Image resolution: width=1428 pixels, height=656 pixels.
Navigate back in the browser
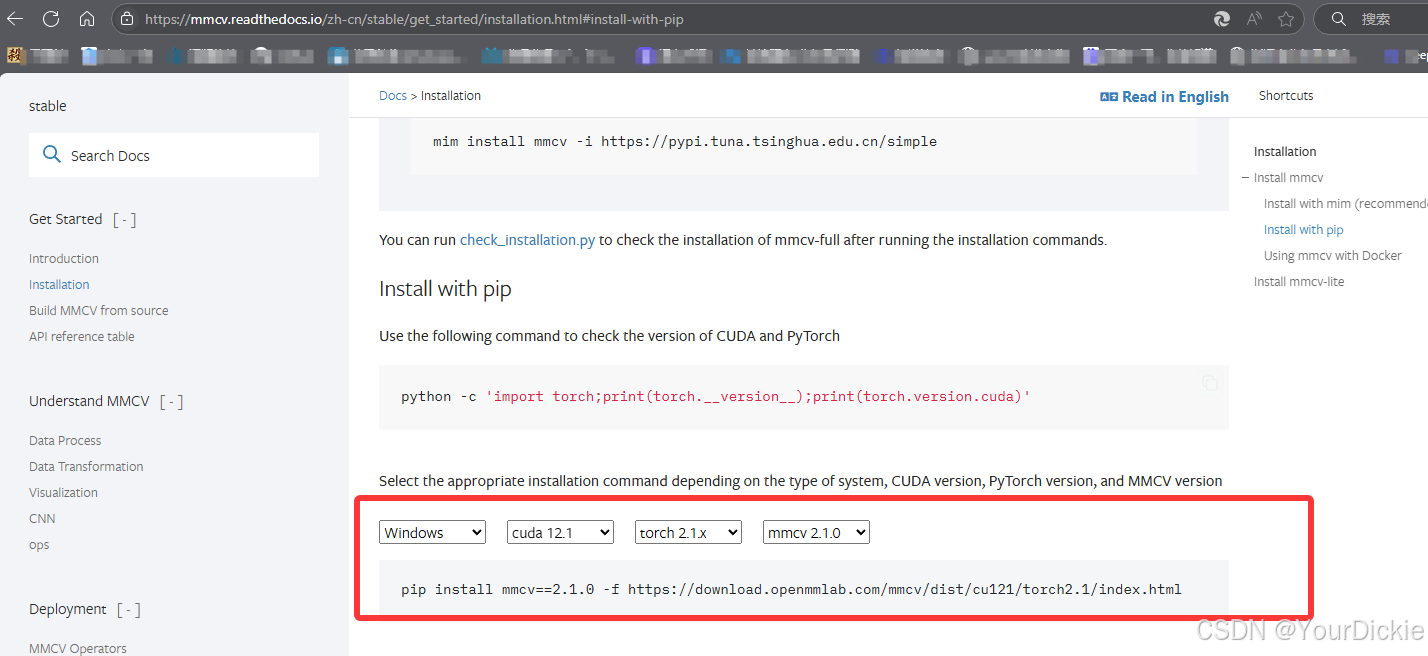(15, 18)
